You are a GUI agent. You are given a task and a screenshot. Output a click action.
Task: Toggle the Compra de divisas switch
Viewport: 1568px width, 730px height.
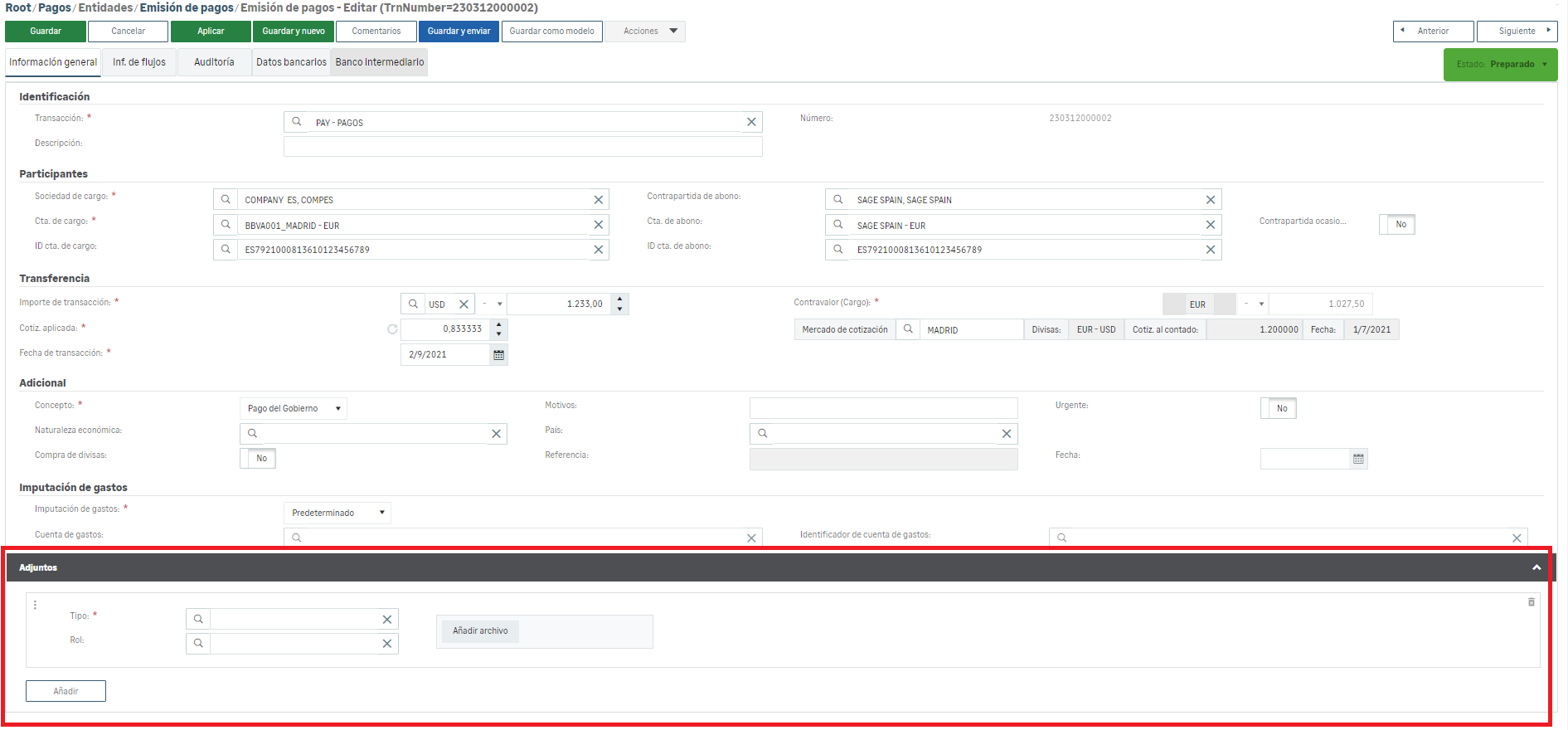(258, 458)
